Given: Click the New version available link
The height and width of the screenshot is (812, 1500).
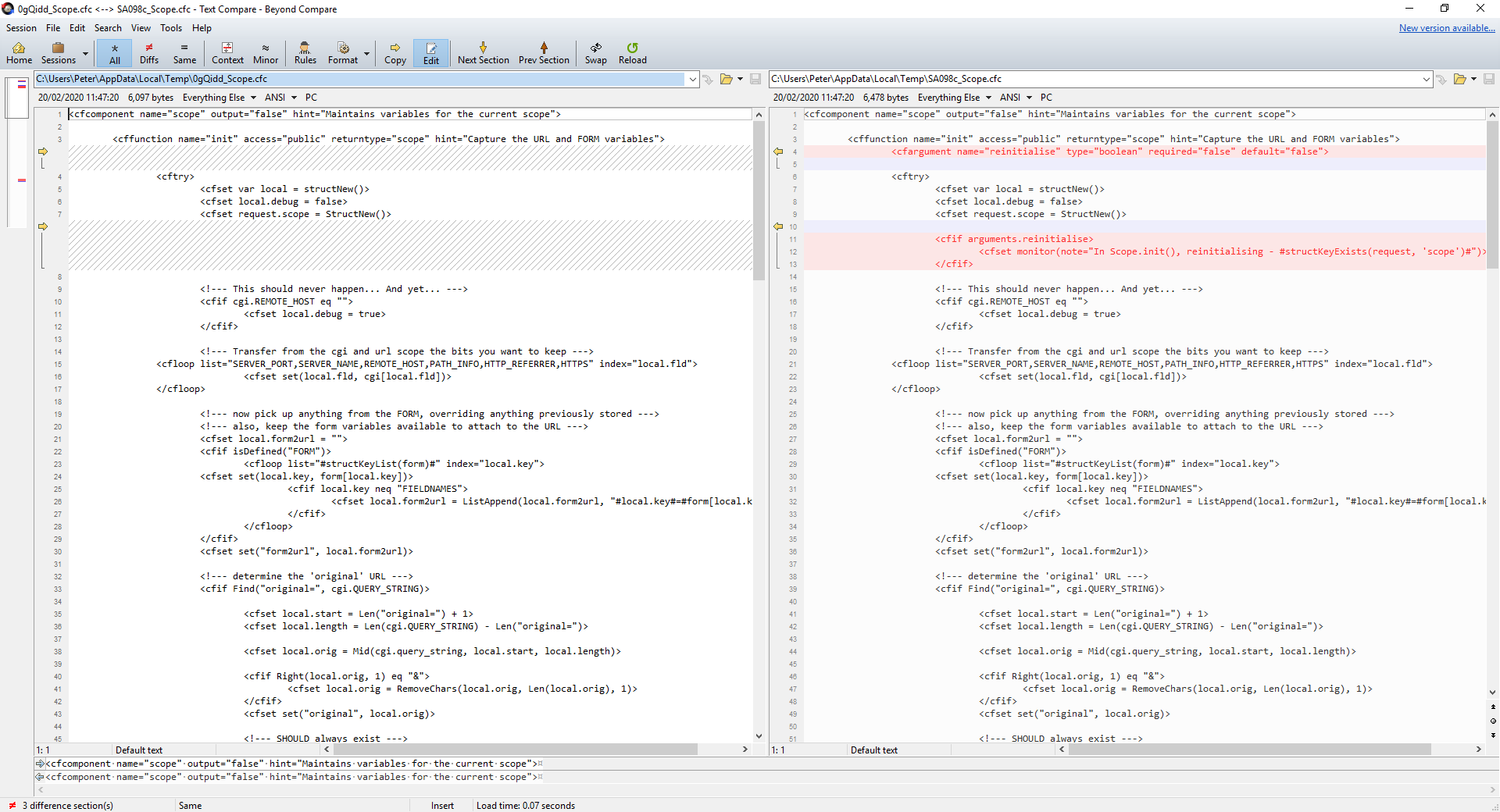Looking at the screenshot, I should (1447, 28).
